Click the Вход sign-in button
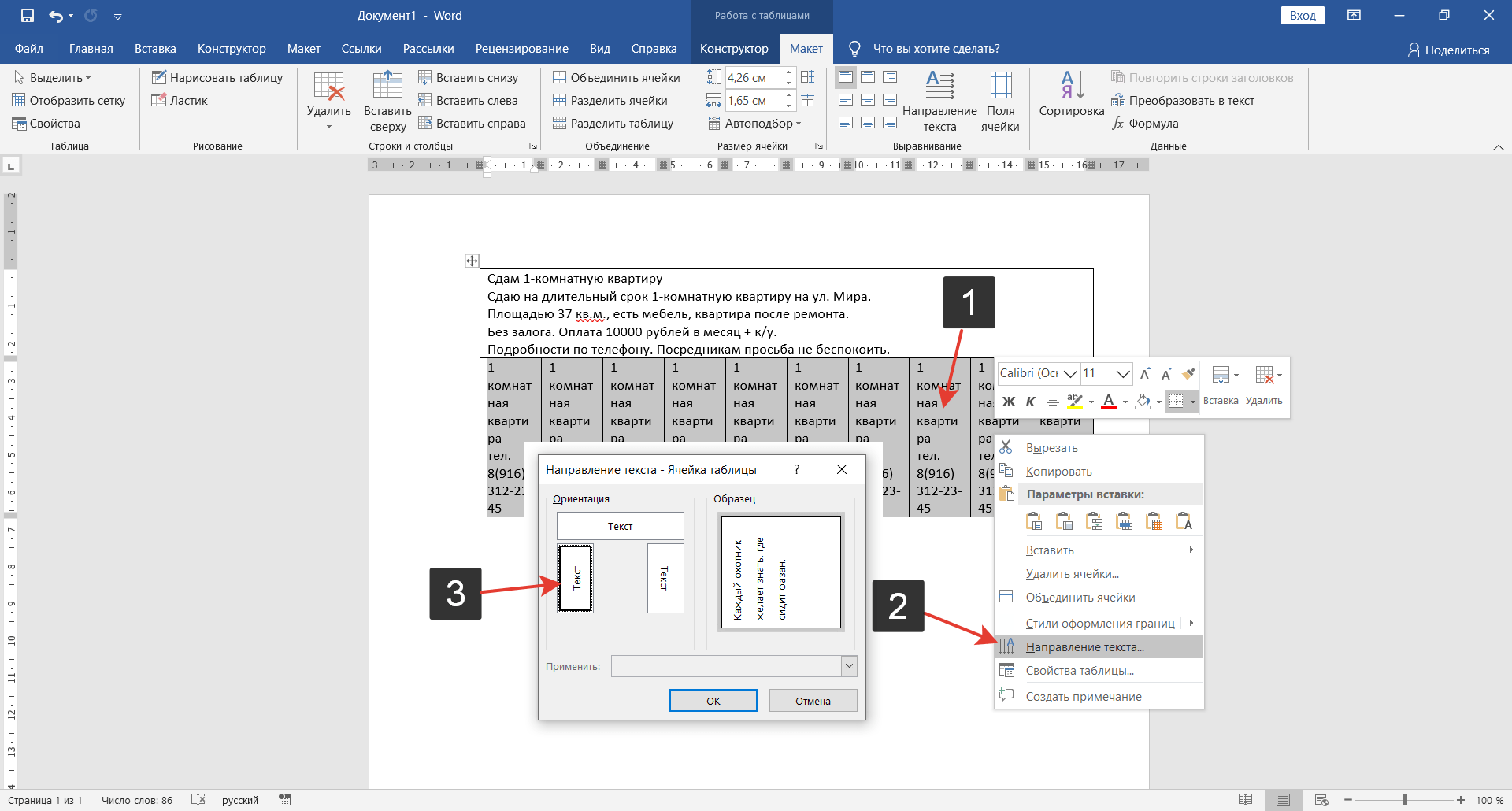The width and height of the screenshot is (1512, 811). point(1303,16)
